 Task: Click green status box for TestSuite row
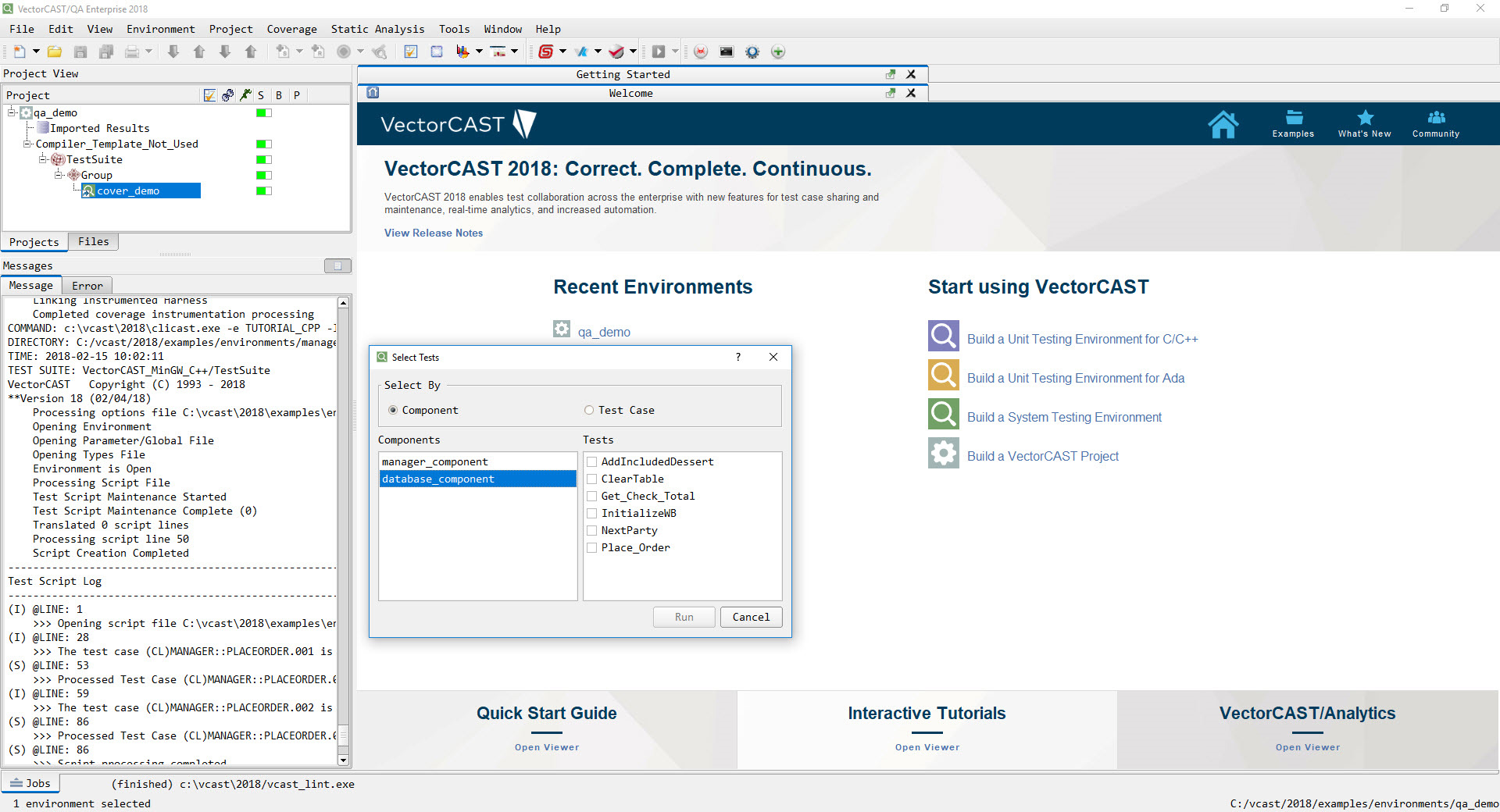click(264, 159)
